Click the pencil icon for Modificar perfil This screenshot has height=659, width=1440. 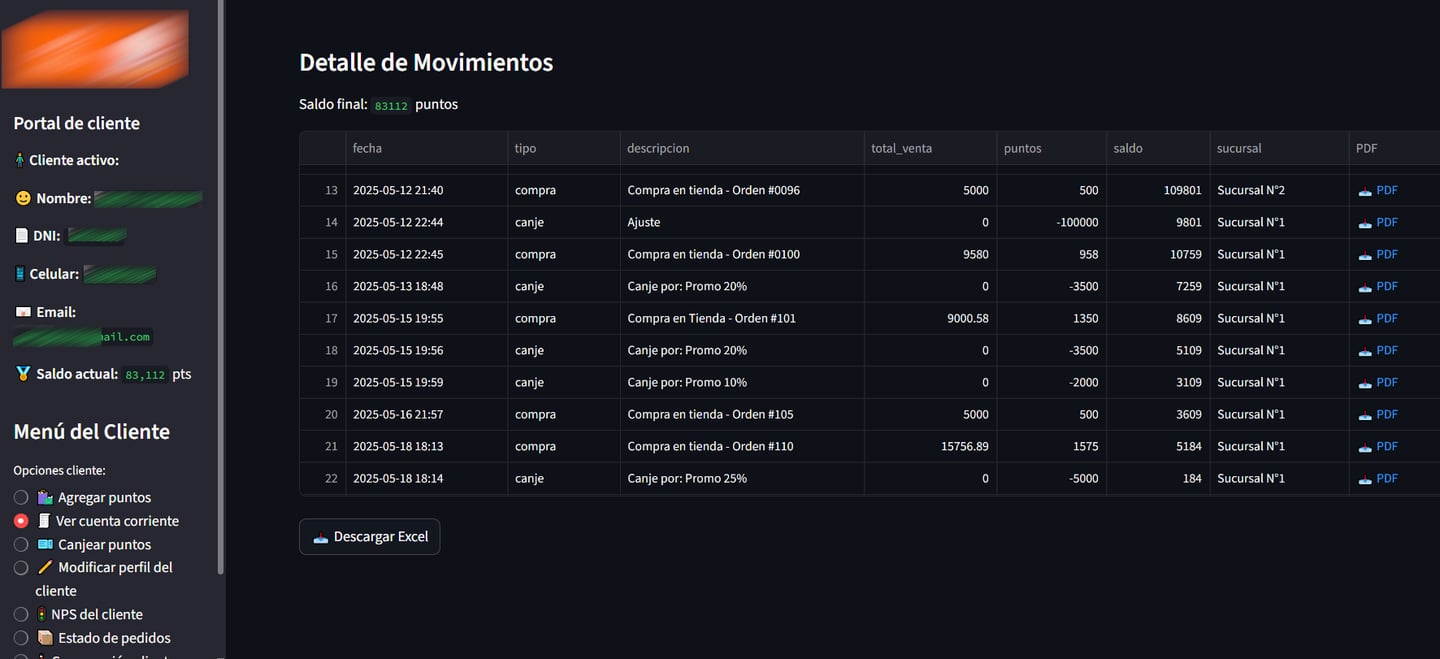coord(45,567)
